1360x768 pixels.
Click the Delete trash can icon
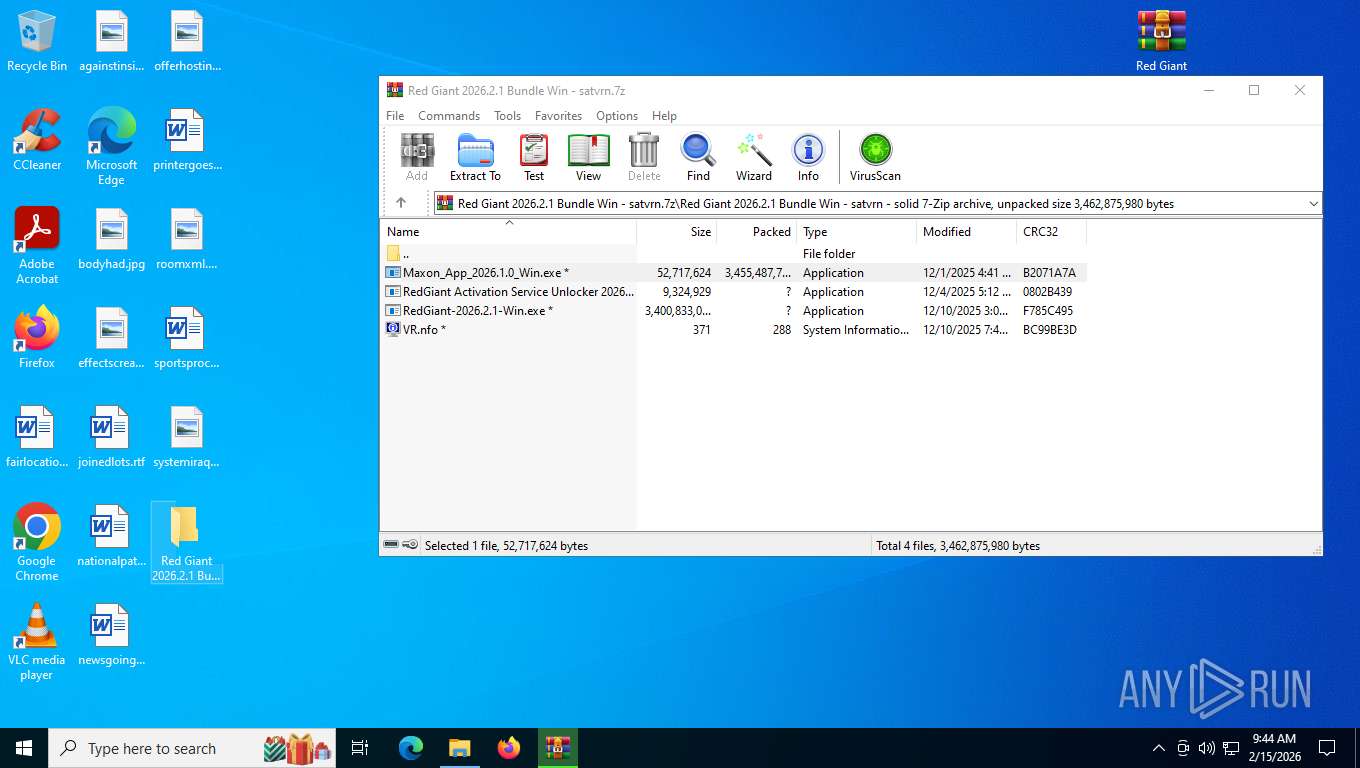click(644, 157)
